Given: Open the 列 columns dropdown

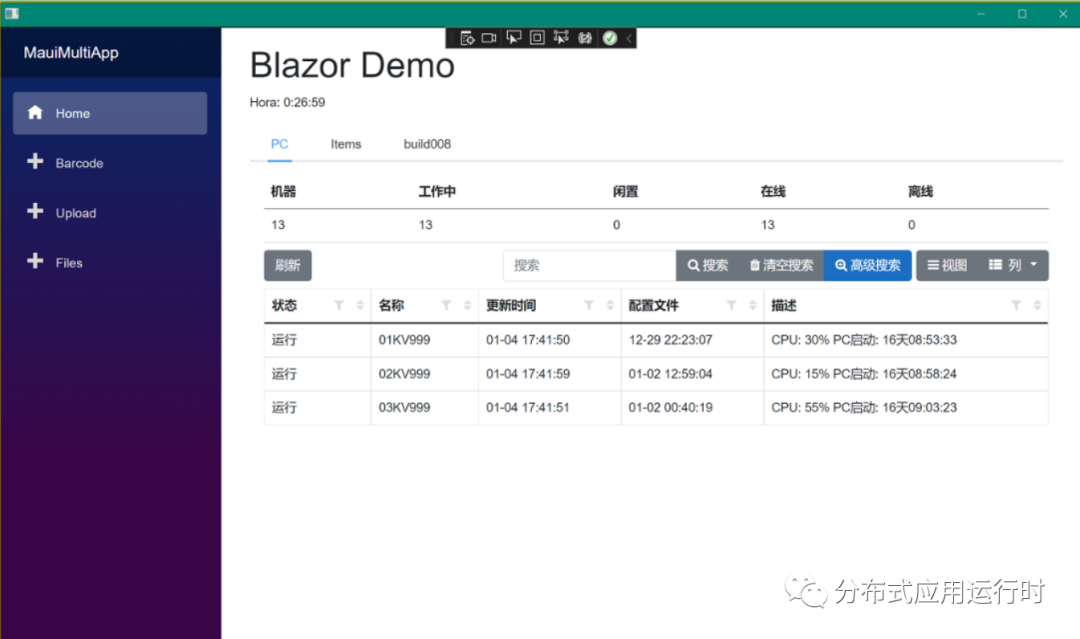Looking at the screenshot, I should (1013, 265).
